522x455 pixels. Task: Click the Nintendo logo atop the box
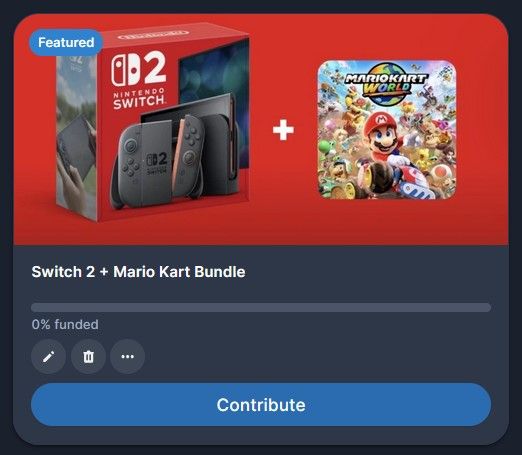point(154,34)
